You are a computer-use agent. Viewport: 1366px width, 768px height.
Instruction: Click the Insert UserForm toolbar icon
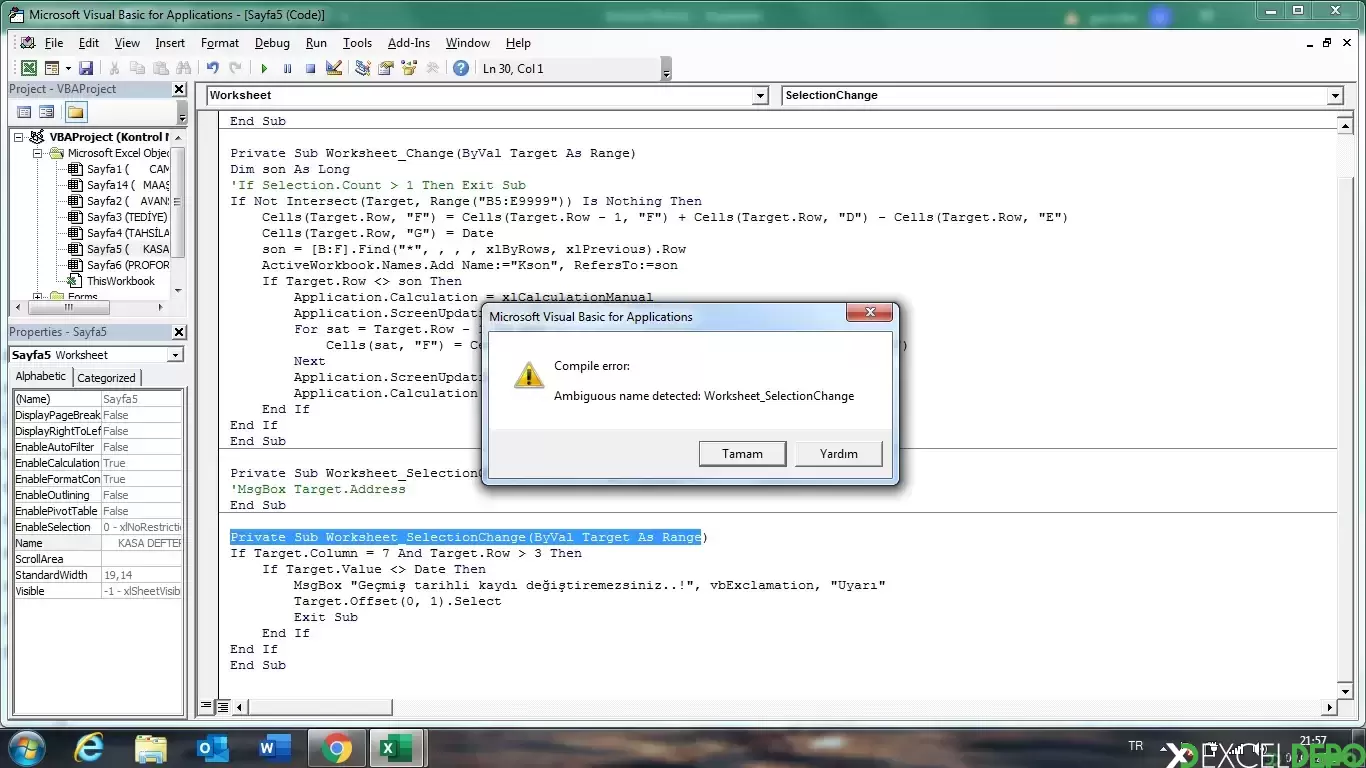click(50, 68)
